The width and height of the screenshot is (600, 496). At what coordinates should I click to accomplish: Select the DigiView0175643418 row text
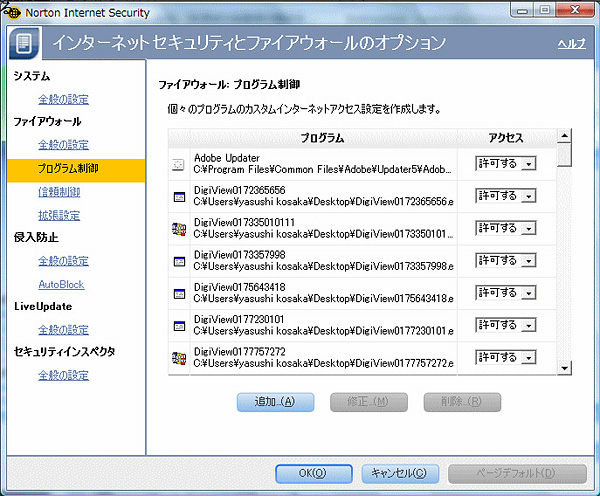[x=323, y=292]
